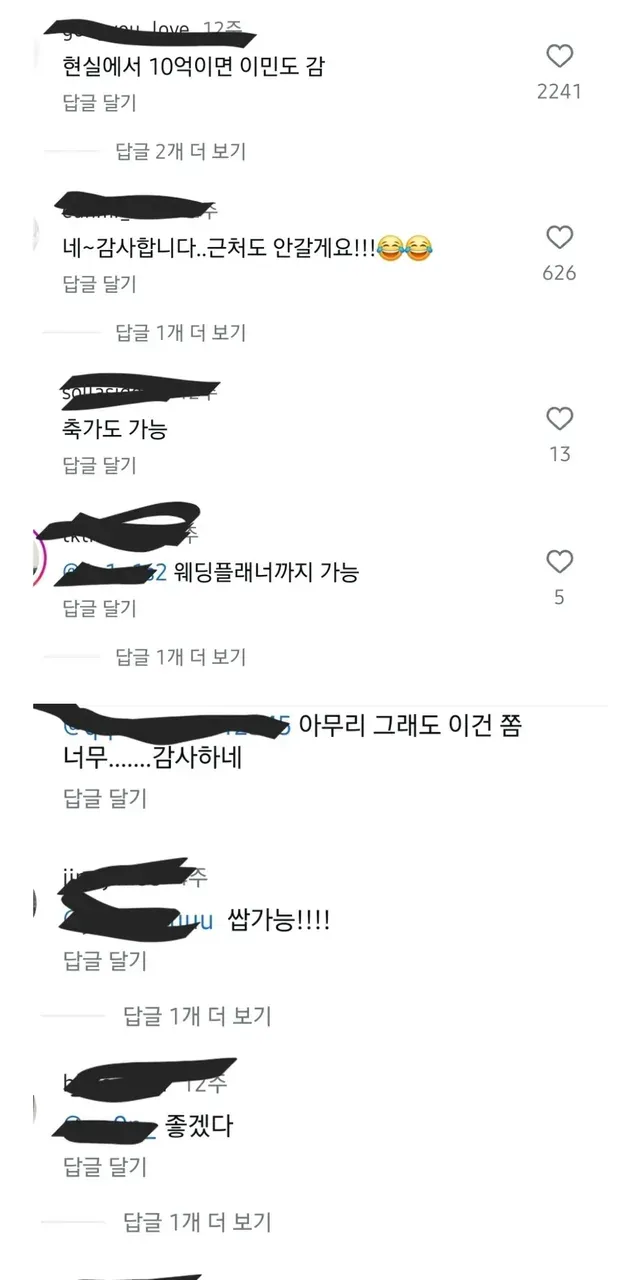This screenshot has width=640, height=1280.
Task: Like the comment with 2241 likes
Action: pyautogui.click(x=559, y=56)
